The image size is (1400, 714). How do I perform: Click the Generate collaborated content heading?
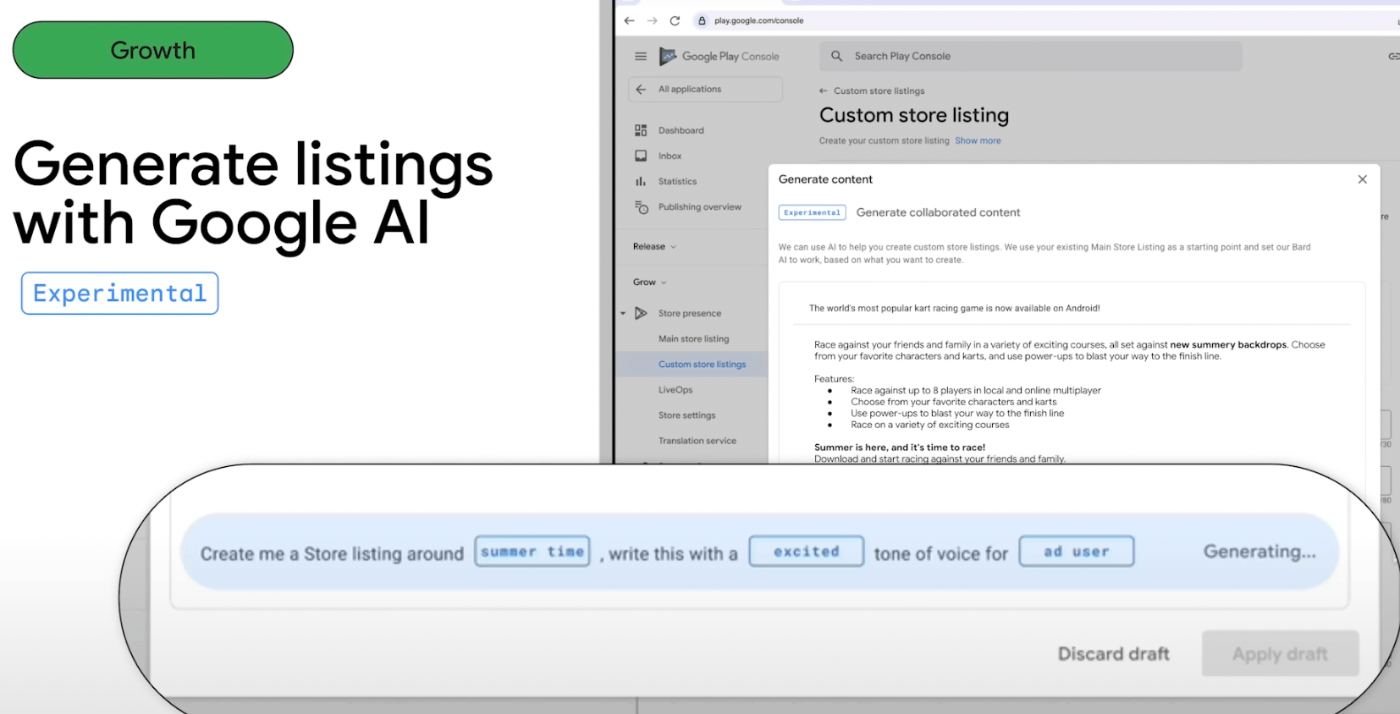tap(938, 213)
